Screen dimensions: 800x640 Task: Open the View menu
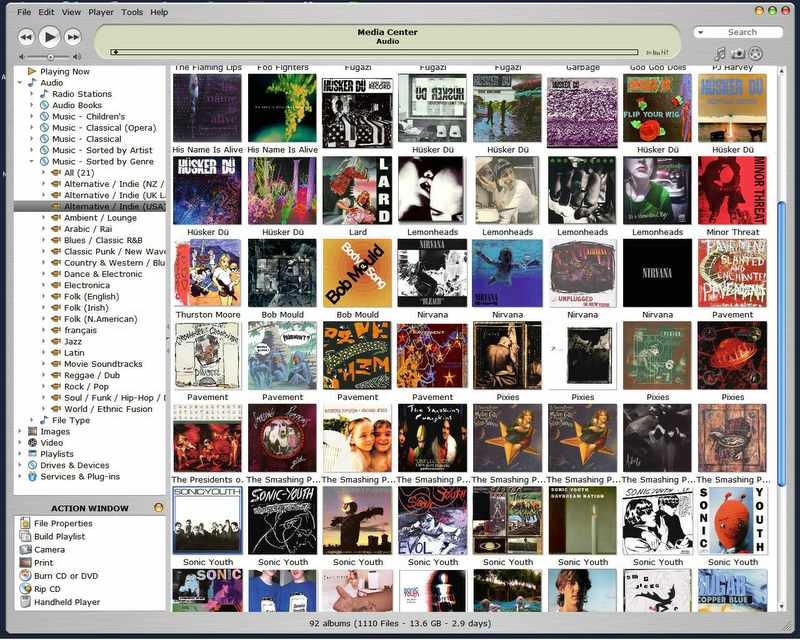tap(71, 12)
